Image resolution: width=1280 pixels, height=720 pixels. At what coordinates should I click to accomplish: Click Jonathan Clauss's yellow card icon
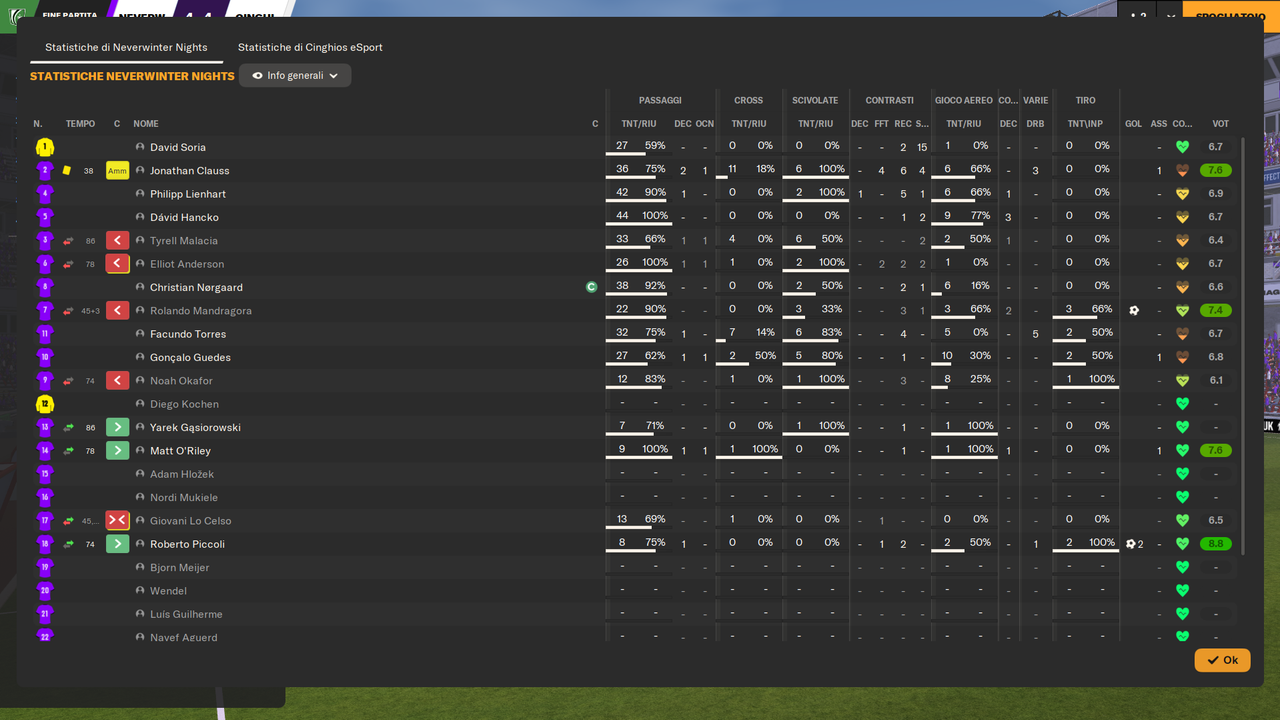pyautogui.click(x=67, y=171)
